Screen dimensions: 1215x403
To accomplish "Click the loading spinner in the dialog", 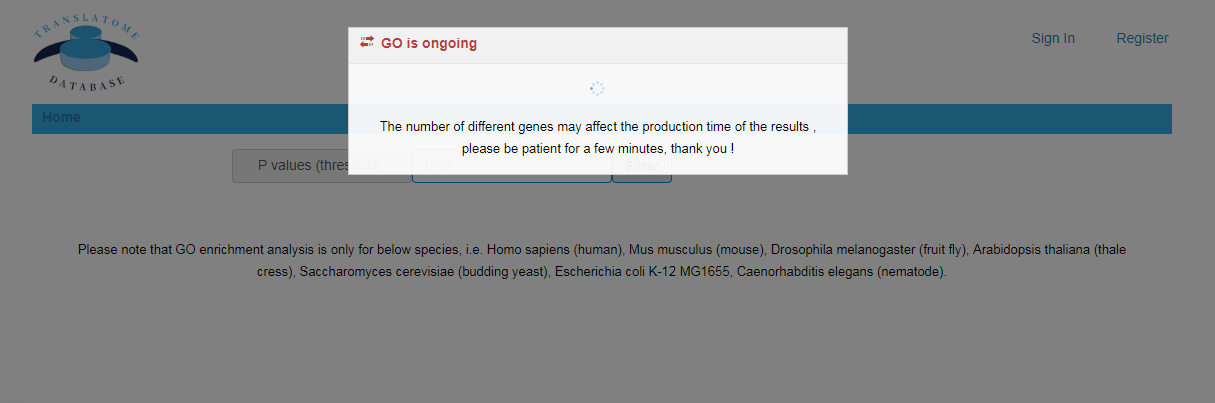I will pos(597,89).
